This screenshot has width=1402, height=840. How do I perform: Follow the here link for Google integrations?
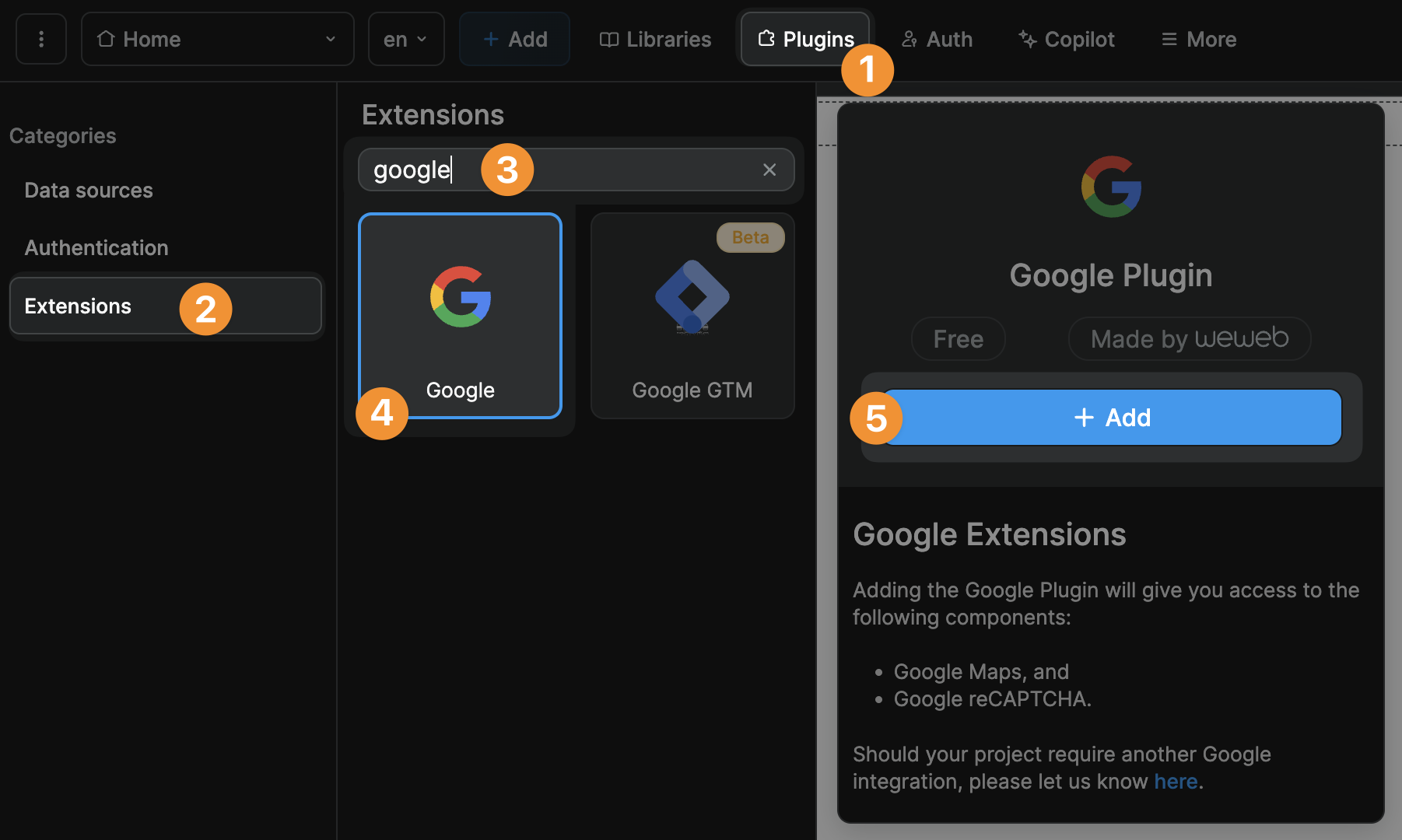tap(1175, 781)
